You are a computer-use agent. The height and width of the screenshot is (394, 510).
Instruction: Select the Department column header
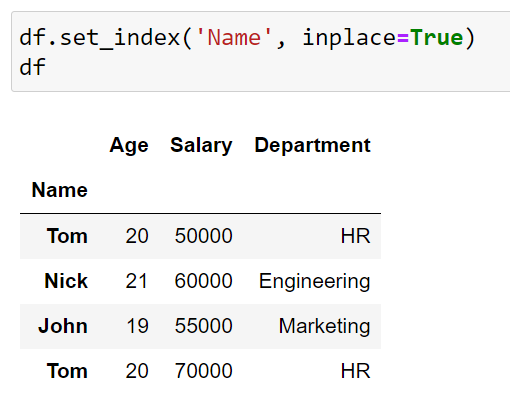pos(312,145)
